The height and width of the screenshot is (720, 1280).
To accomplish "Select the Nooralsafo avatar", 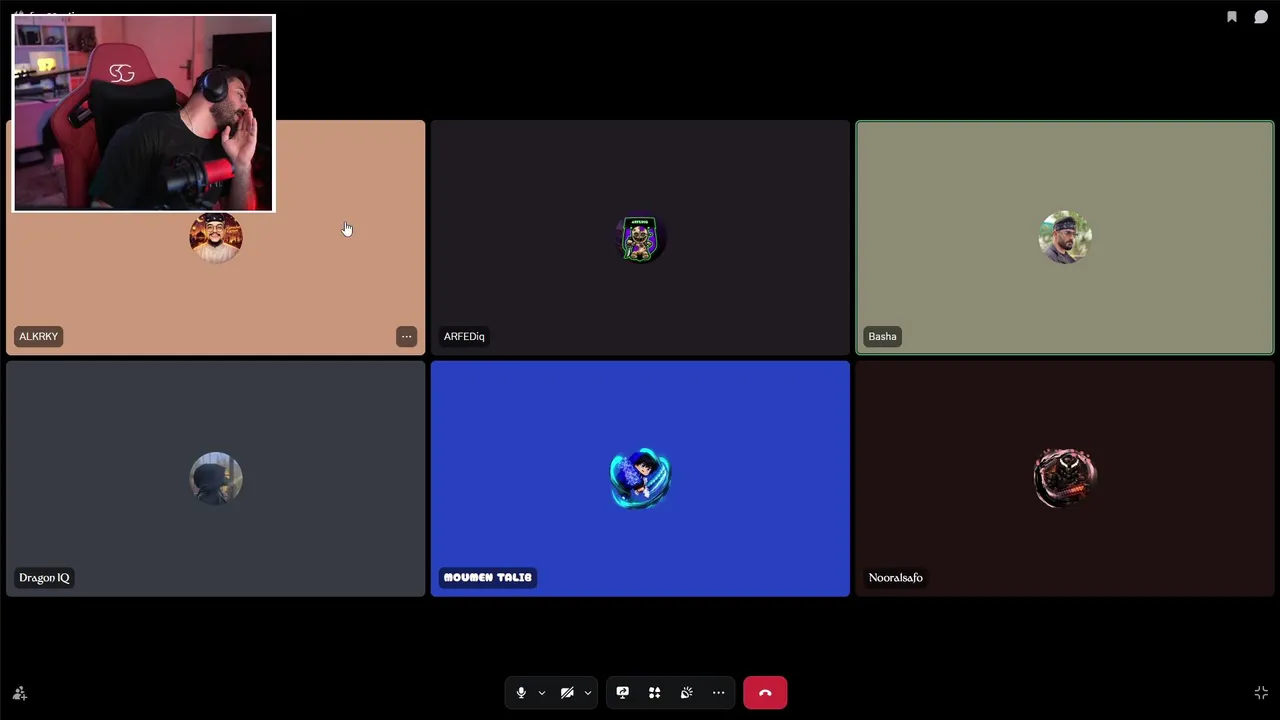I will [x=1065, y=478].
